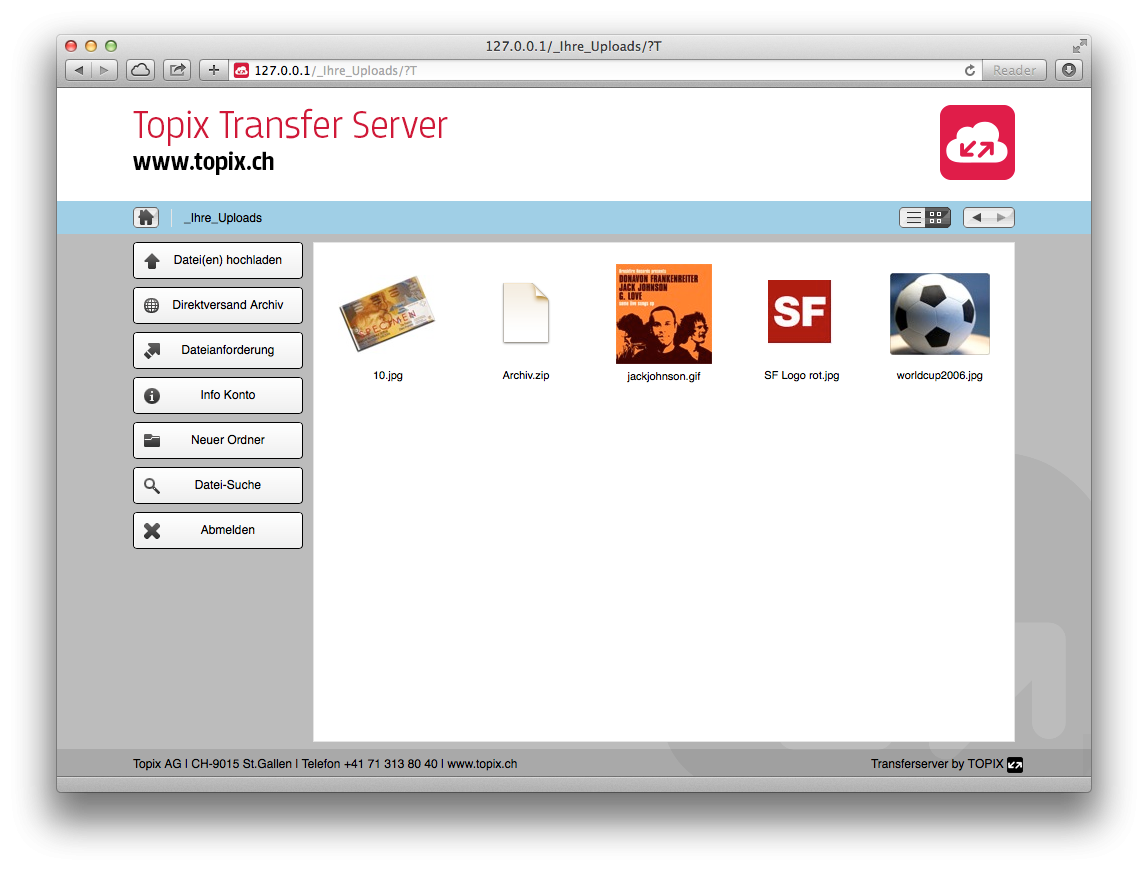
Task: Click the browser forward button
Action: click(105, 70)
